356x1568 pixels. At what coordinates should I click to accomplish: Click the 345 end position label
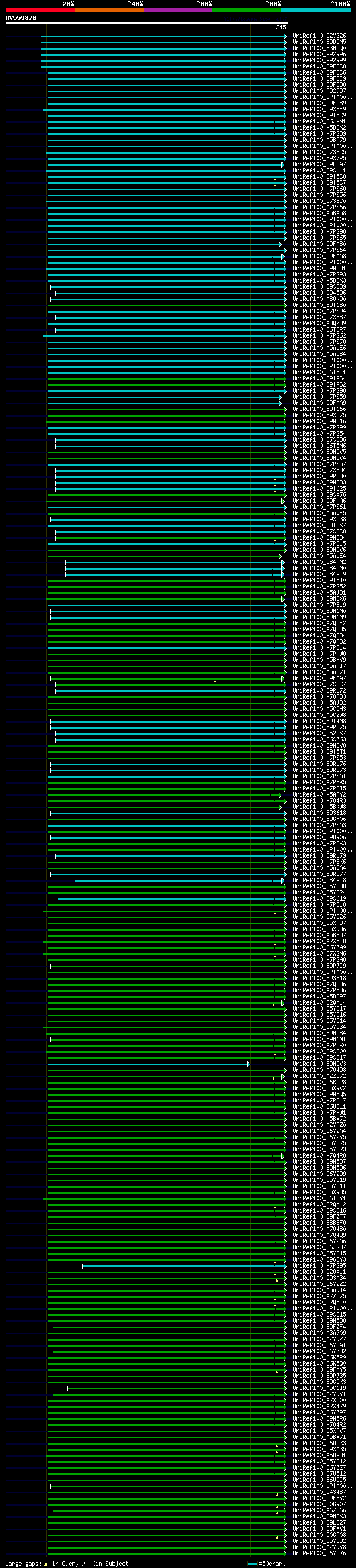pyautogui.click(x=281, y=27)
